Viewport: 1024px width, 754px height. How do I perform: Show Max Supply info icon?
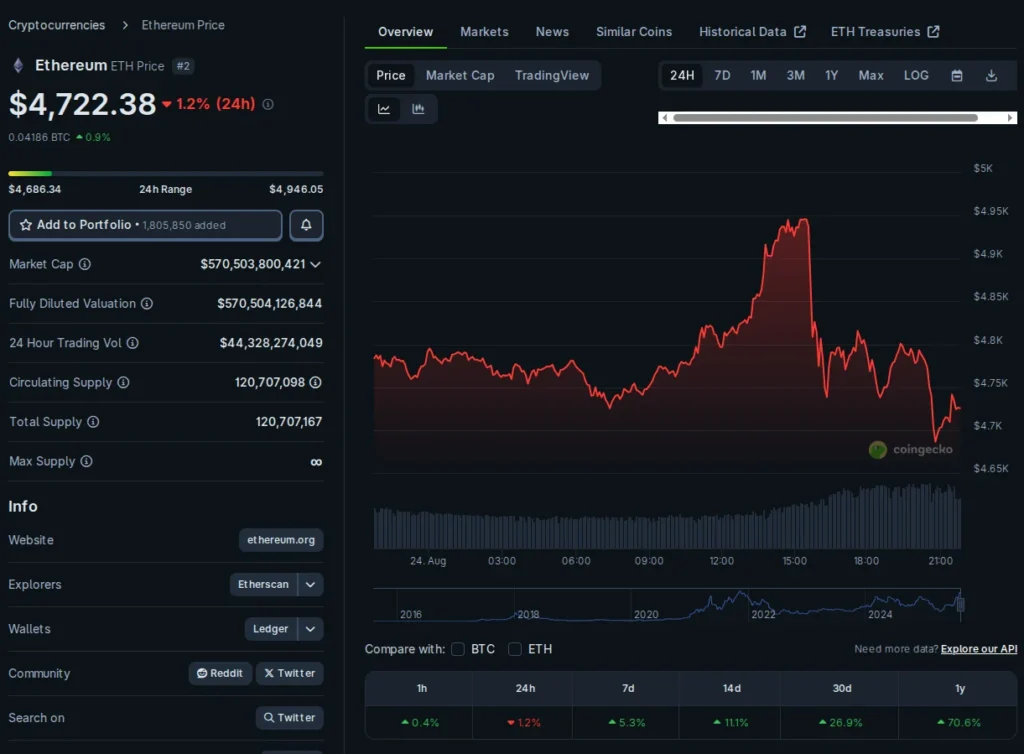tap(86, 462)
